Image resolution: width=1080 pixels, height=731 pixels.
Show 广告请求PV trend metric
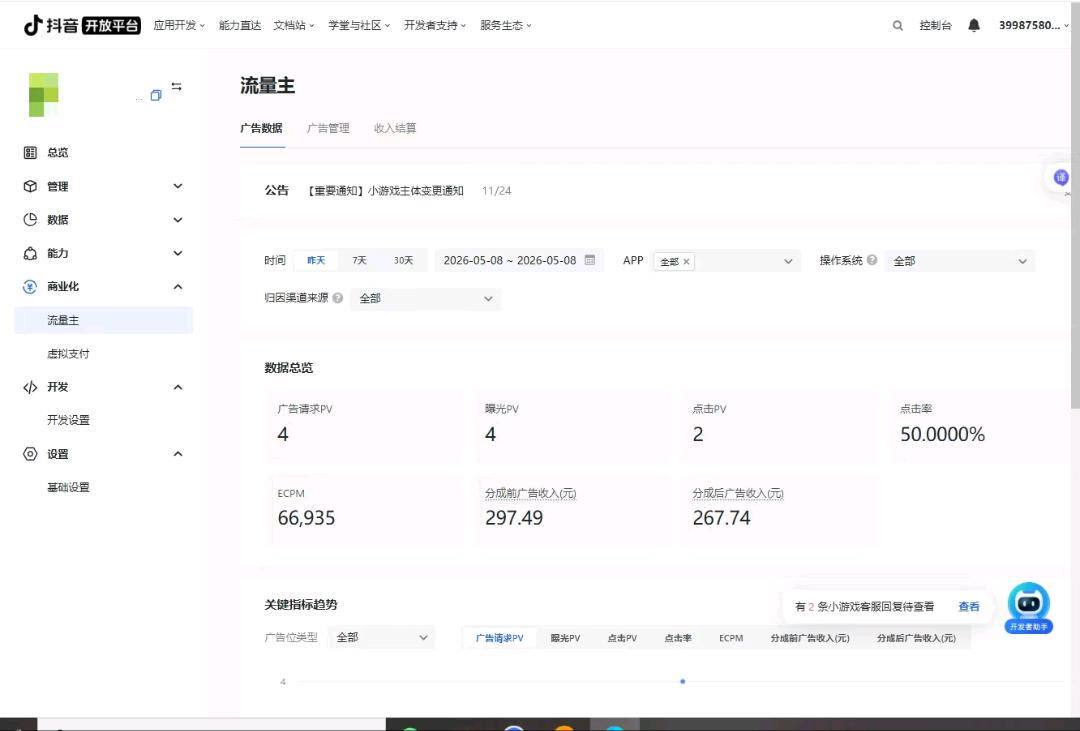(x=499, y=638)
